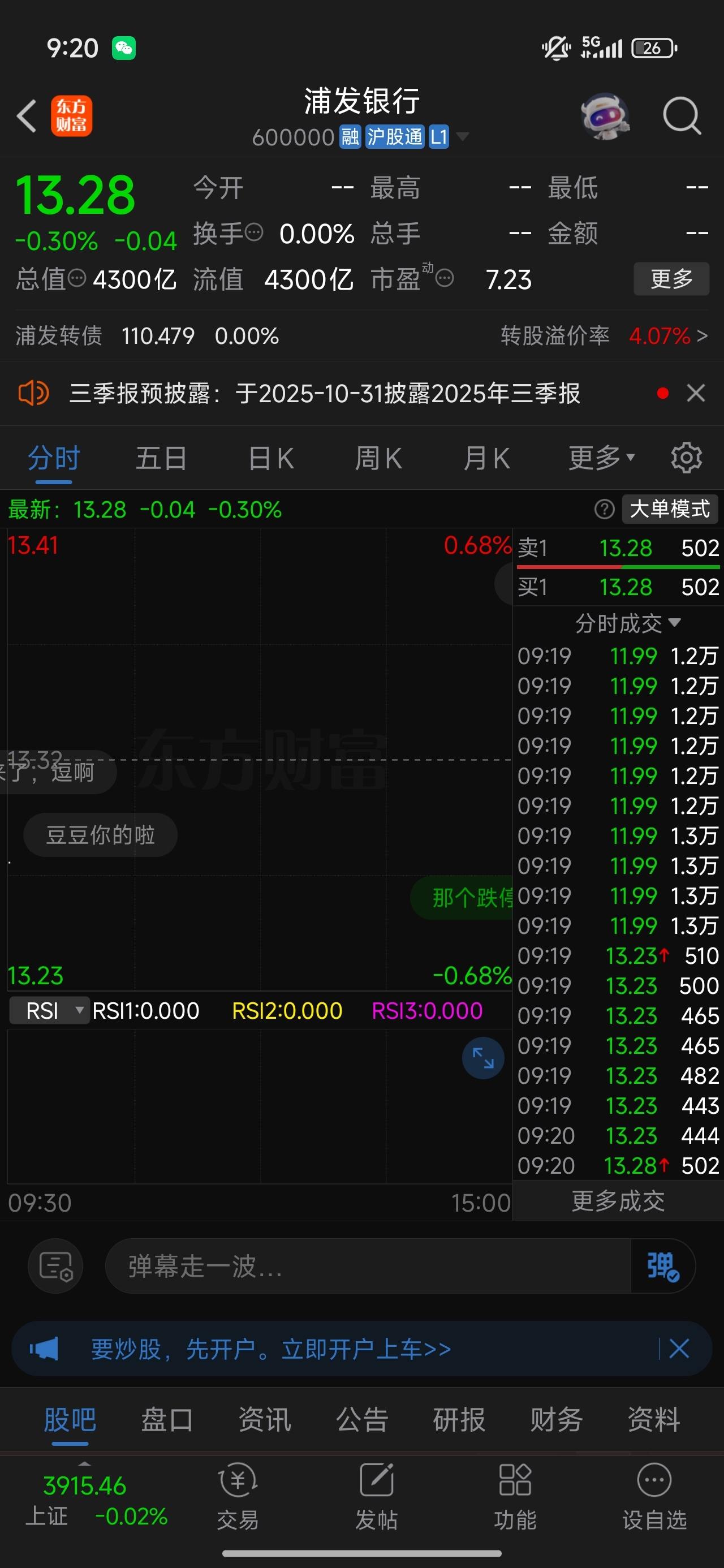
Task: Tap the 买1 13.28 order row
Action: 618,587
